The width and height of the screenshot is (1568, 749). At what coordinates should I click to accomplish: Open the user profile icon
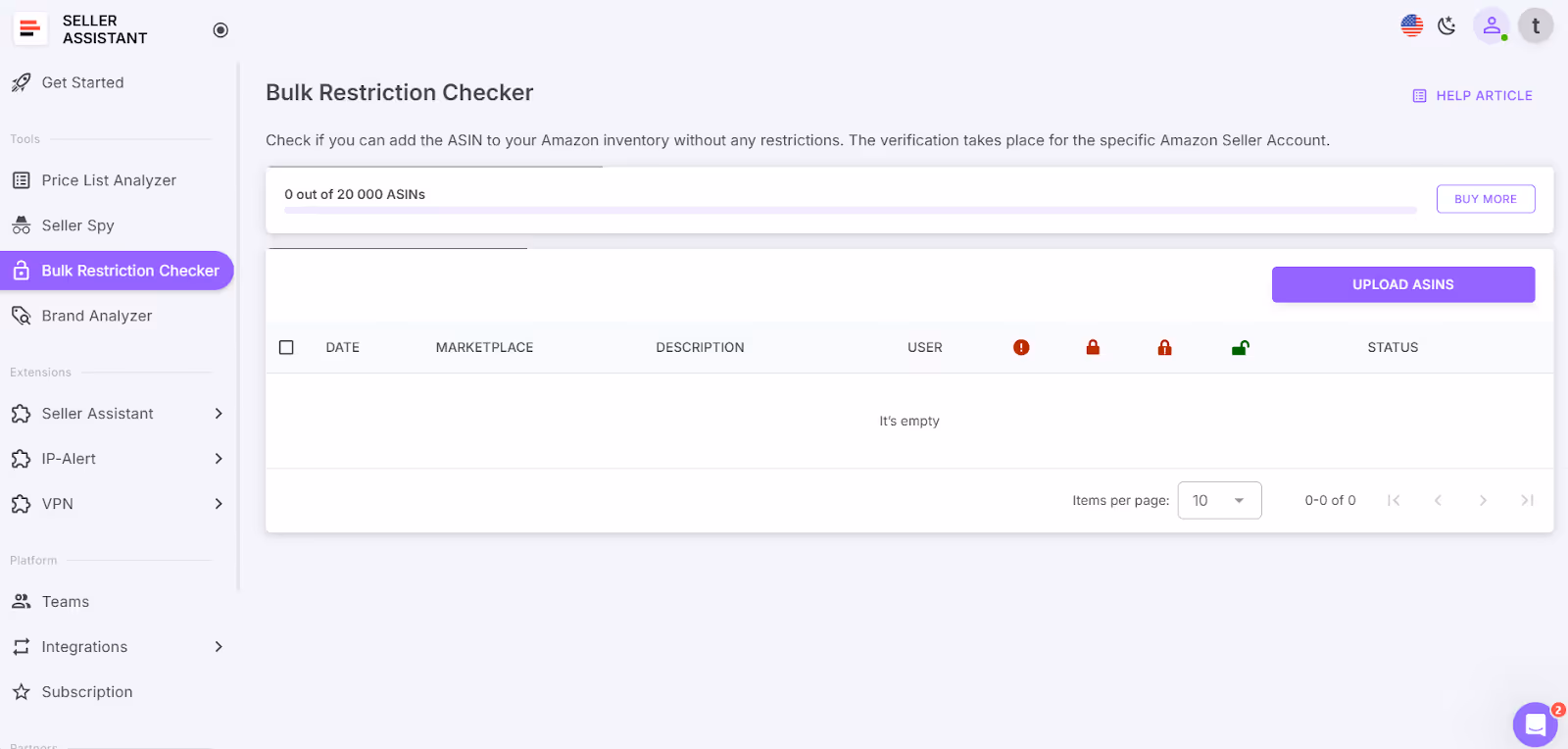[1492, 25]
